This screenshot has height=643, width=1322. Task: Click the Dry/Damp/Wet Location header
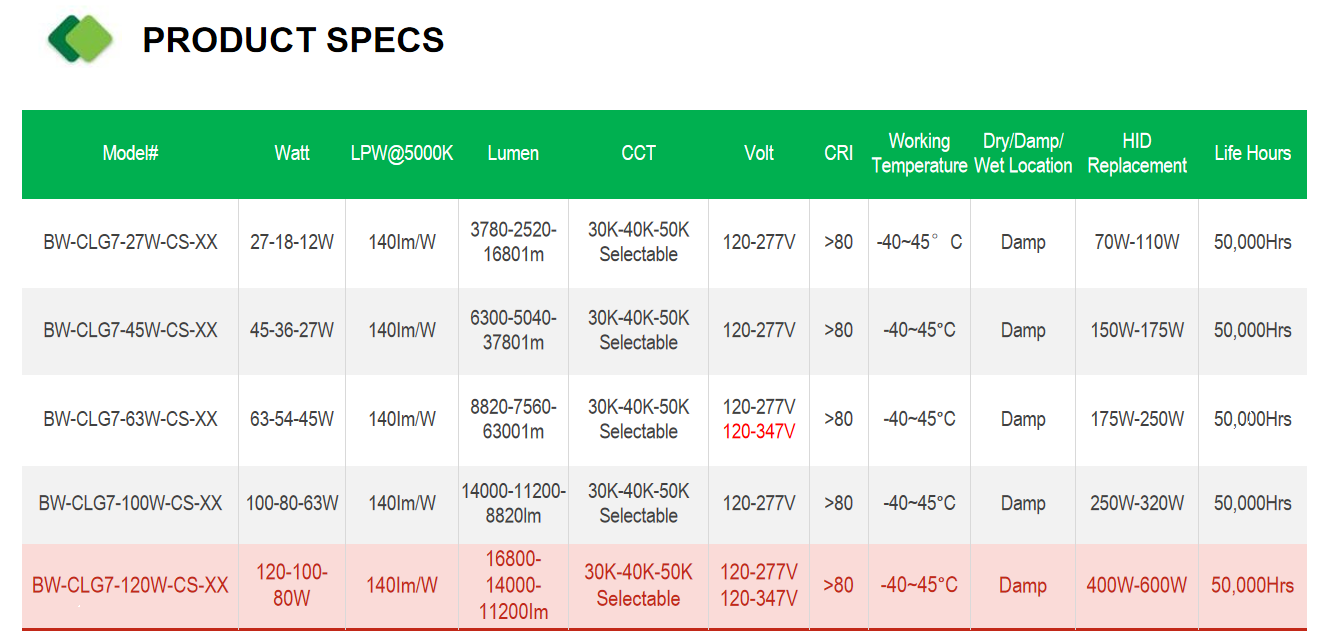click(1023, 153)
